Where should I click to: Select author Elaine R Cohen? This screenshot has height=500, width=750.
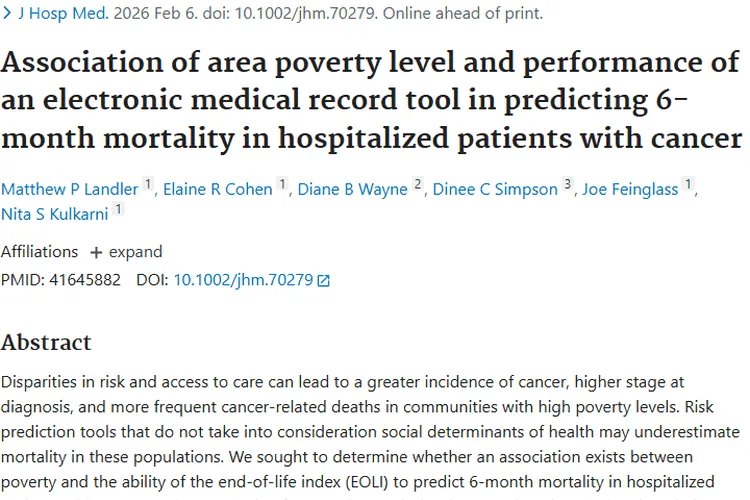[x=219, y=189]
